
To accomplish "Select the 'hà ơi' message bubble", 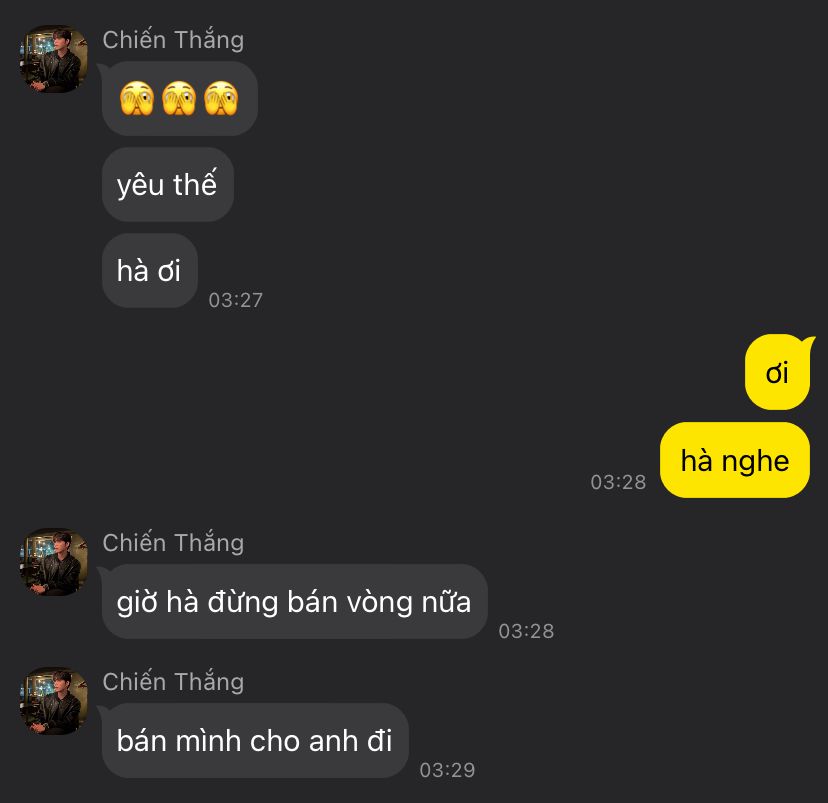I will pyautogui.click(x=149, y=270).
